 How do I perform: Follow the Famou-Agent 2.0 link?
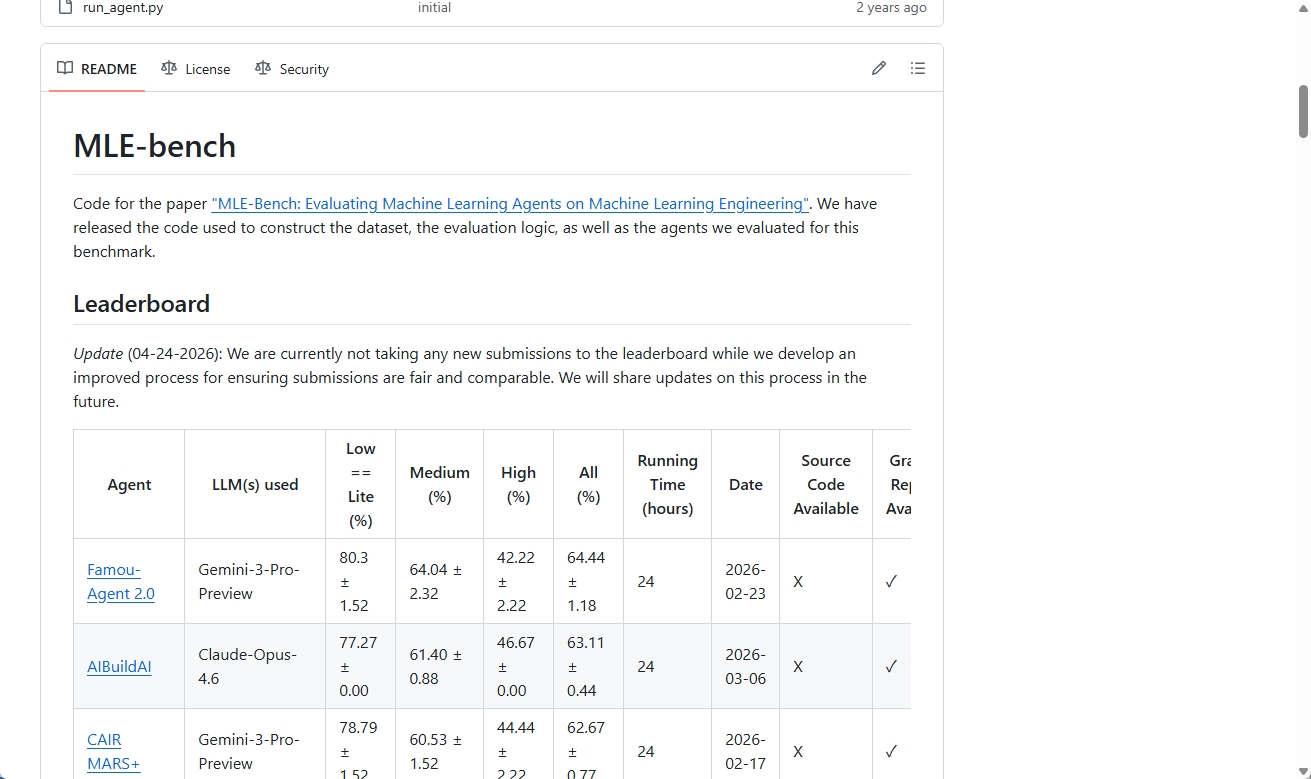coord(121,582)
